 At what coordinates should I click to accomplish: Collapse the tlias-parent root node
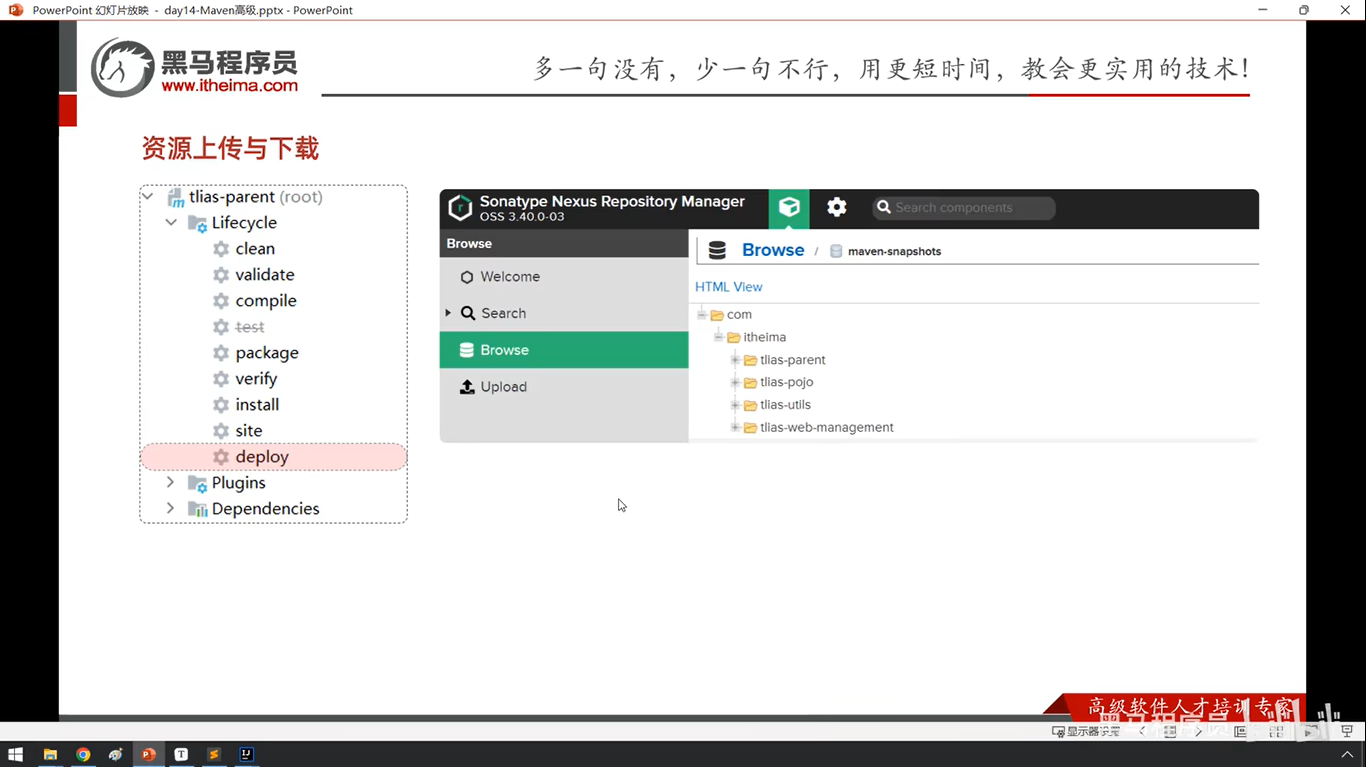coord(148,197)
